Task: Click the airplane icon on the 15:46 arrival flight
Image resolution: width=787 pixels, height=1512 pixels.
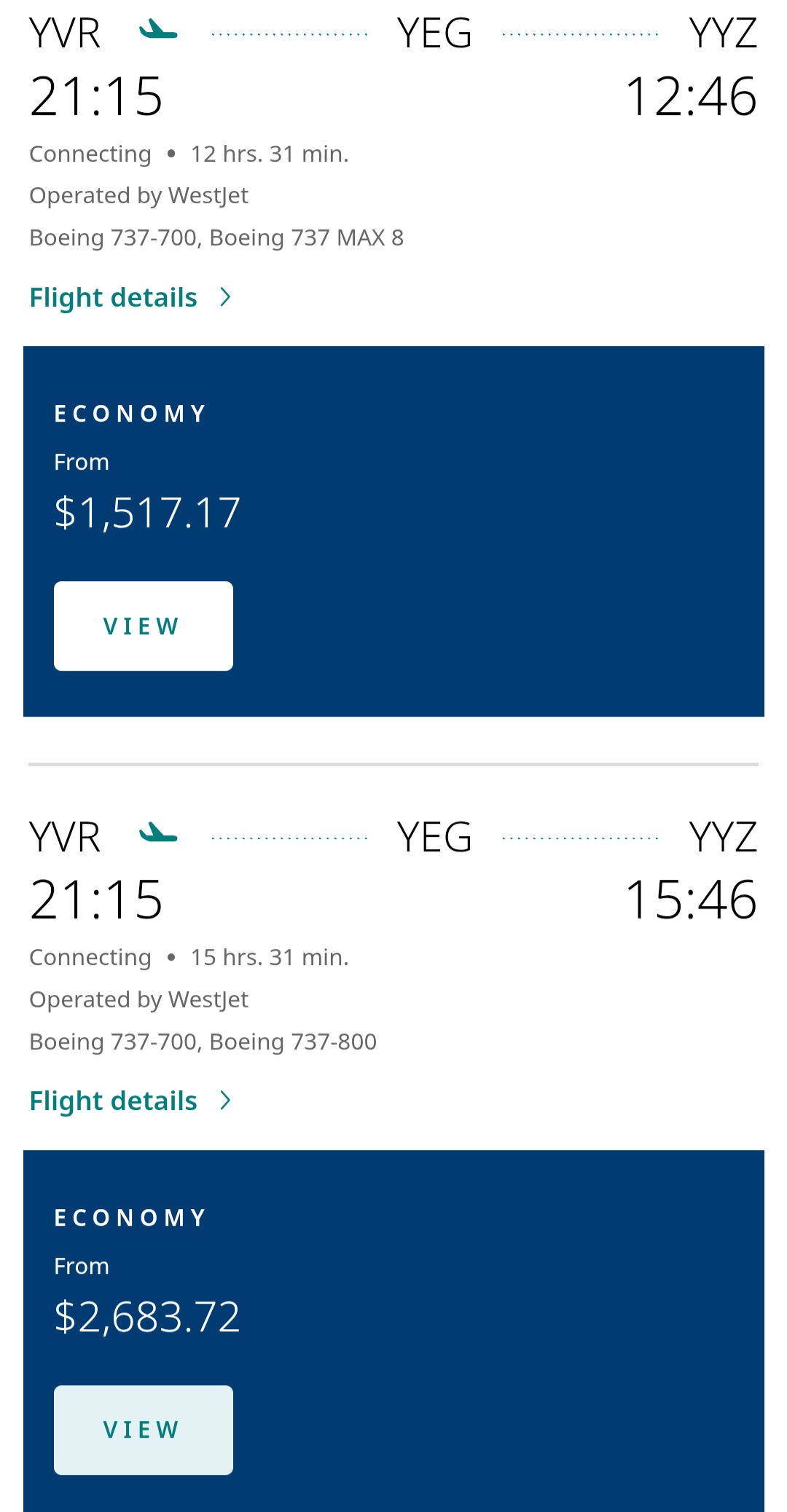Action: click(158, 833)
